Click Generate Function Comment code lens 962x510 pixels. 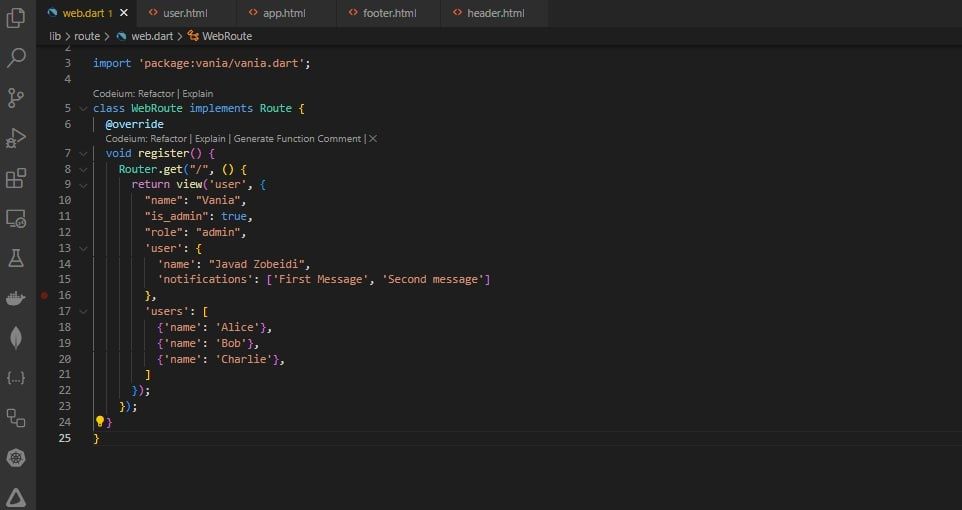[x=298, y=139]
